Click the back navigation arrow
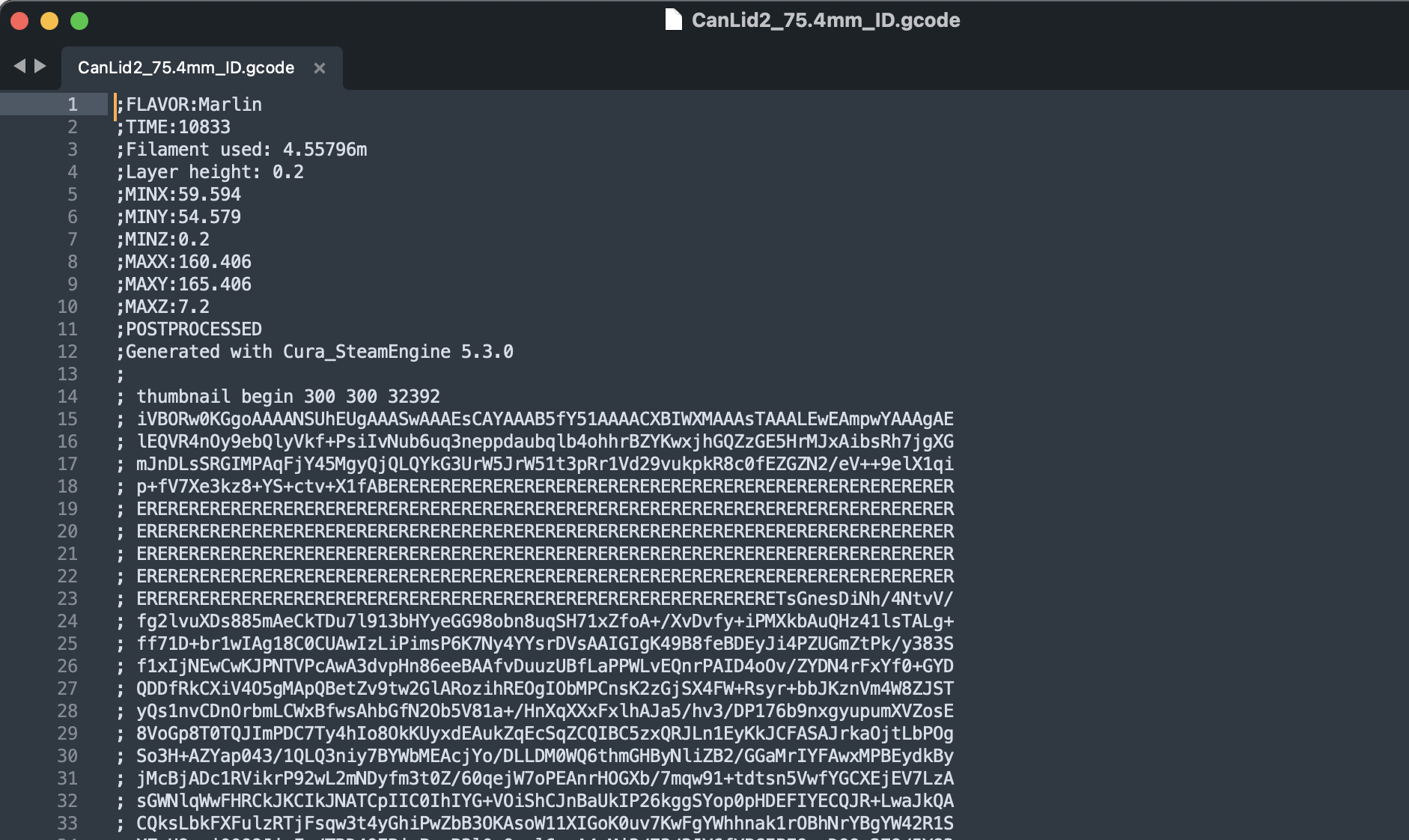Screen dimensions: 1409x840 pyautogui.click(x=20, y=66)
